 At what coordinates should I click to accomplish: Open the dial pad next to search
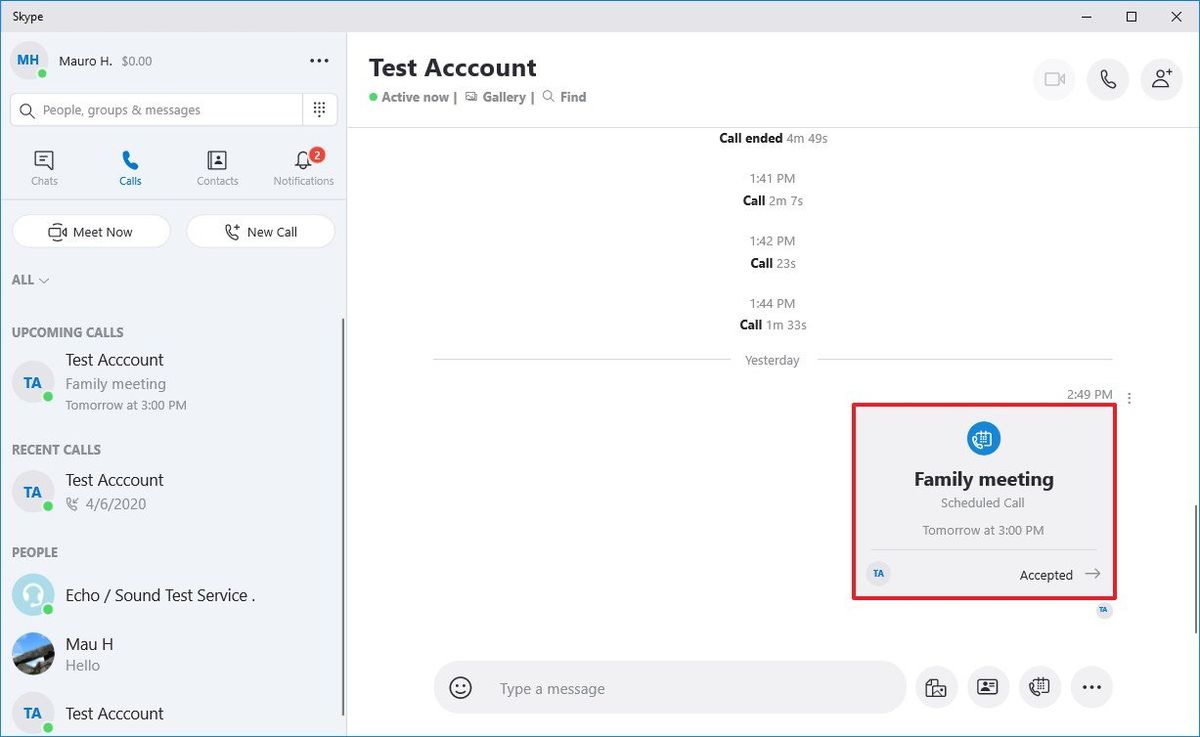(x=320, y=109)
